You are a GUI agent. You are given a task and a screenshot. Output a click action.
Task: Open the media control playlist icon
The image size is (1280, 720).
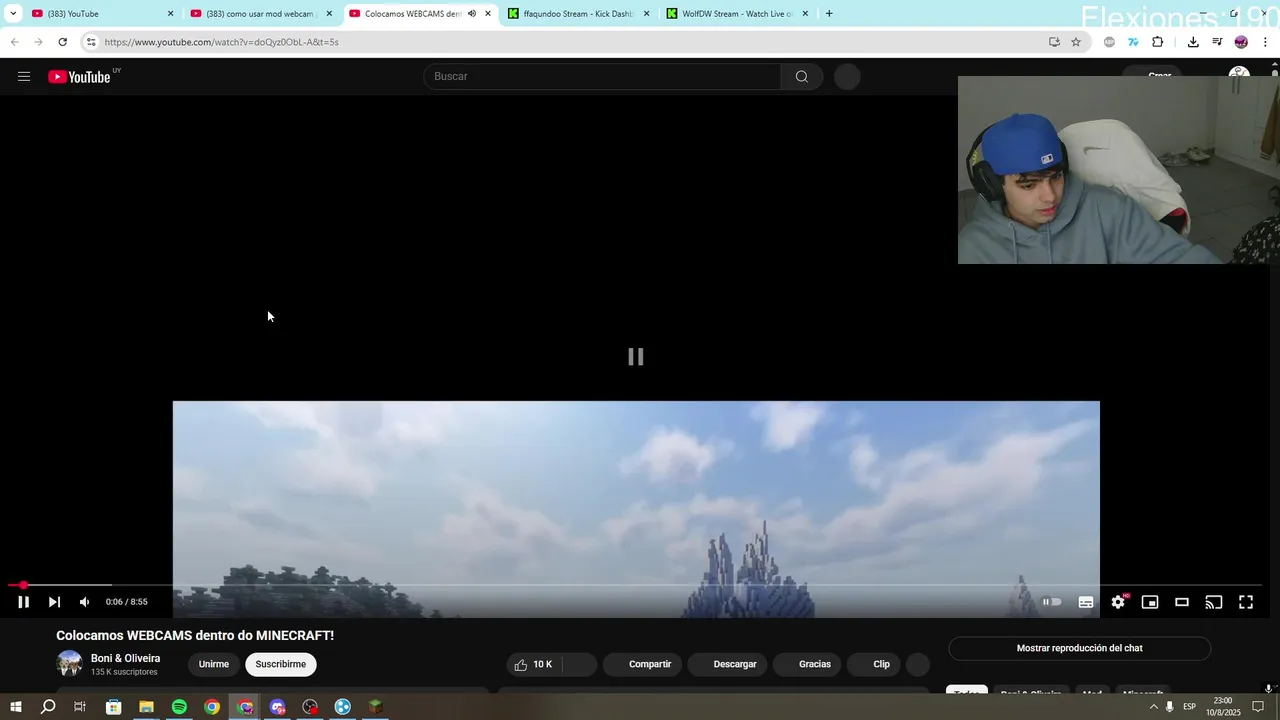point(1217,42)
